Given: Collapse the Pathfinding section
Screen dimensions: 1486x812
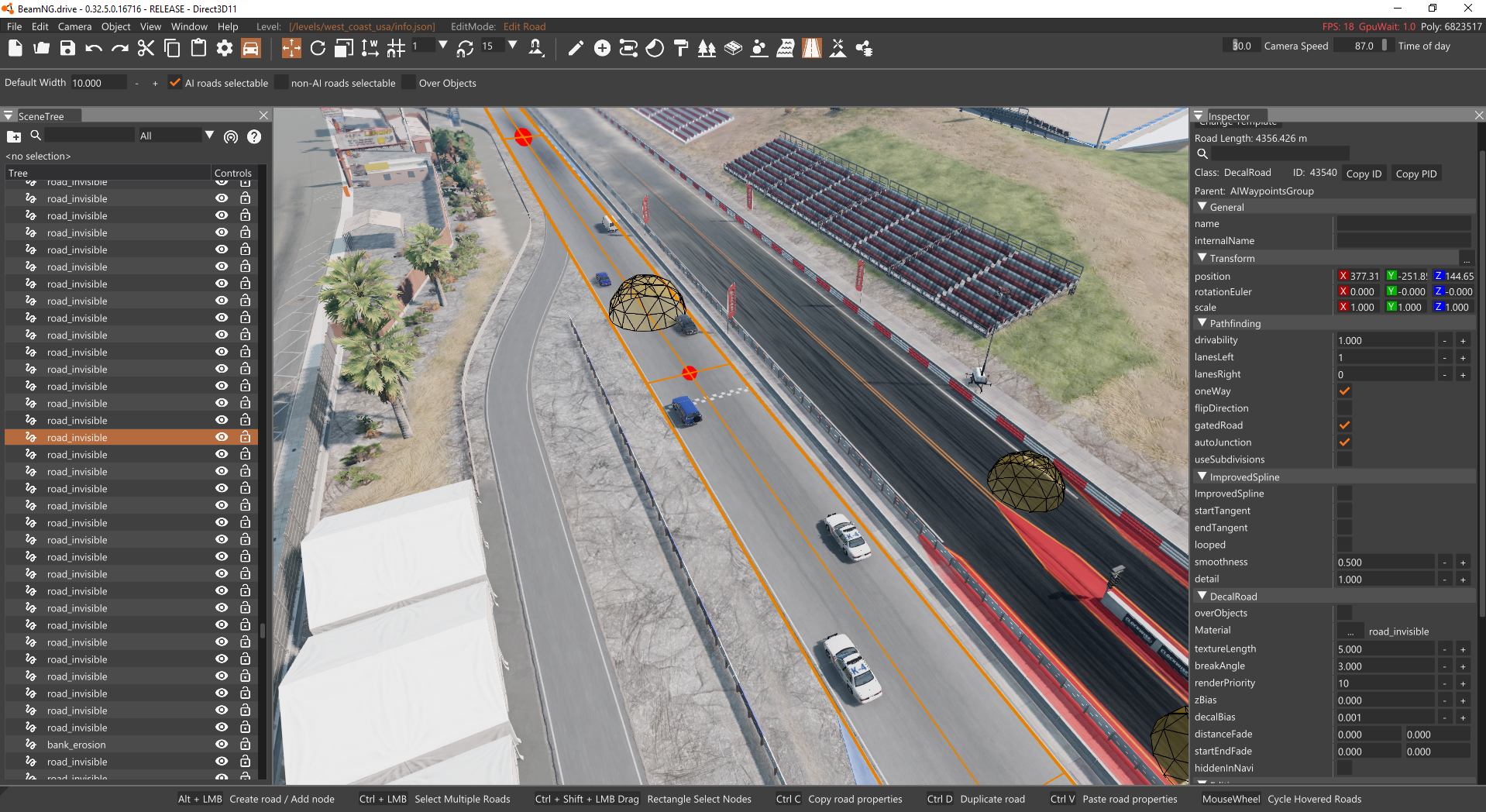Looking at the screenshot, I should click(1202, 323).
